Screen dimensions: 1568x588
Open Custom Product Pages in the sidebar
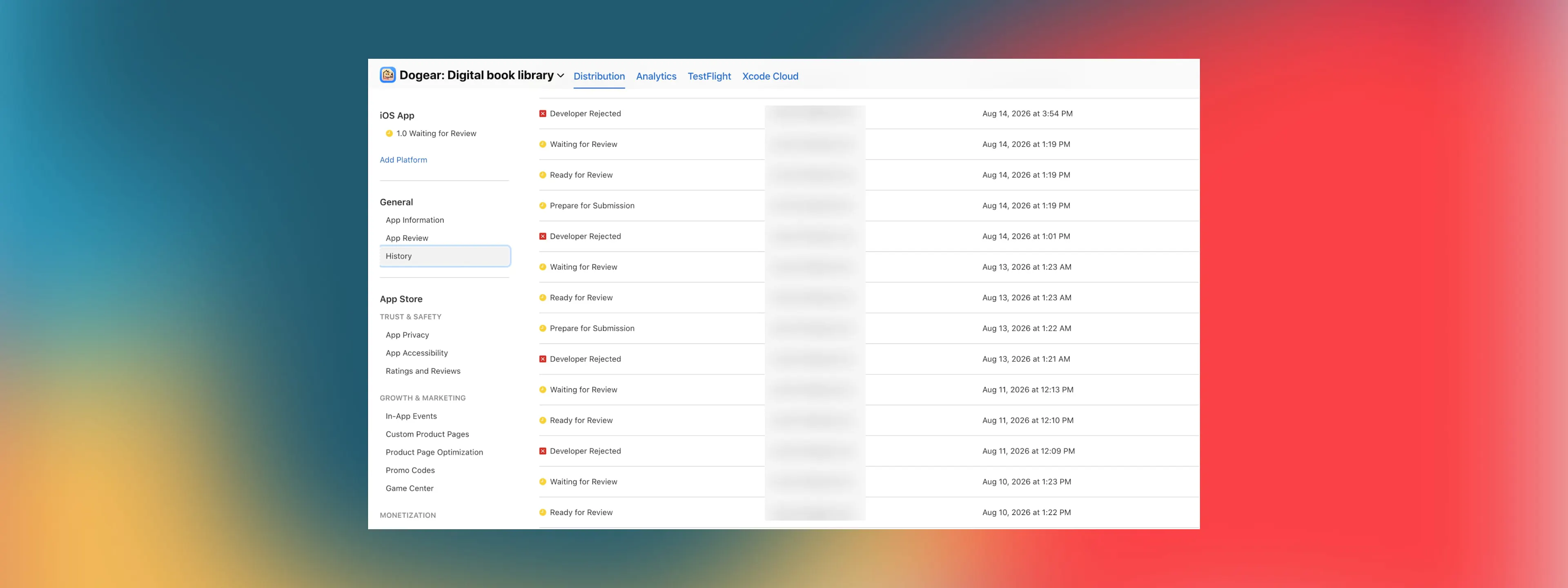pyautogui.click(x=427, y=434)
